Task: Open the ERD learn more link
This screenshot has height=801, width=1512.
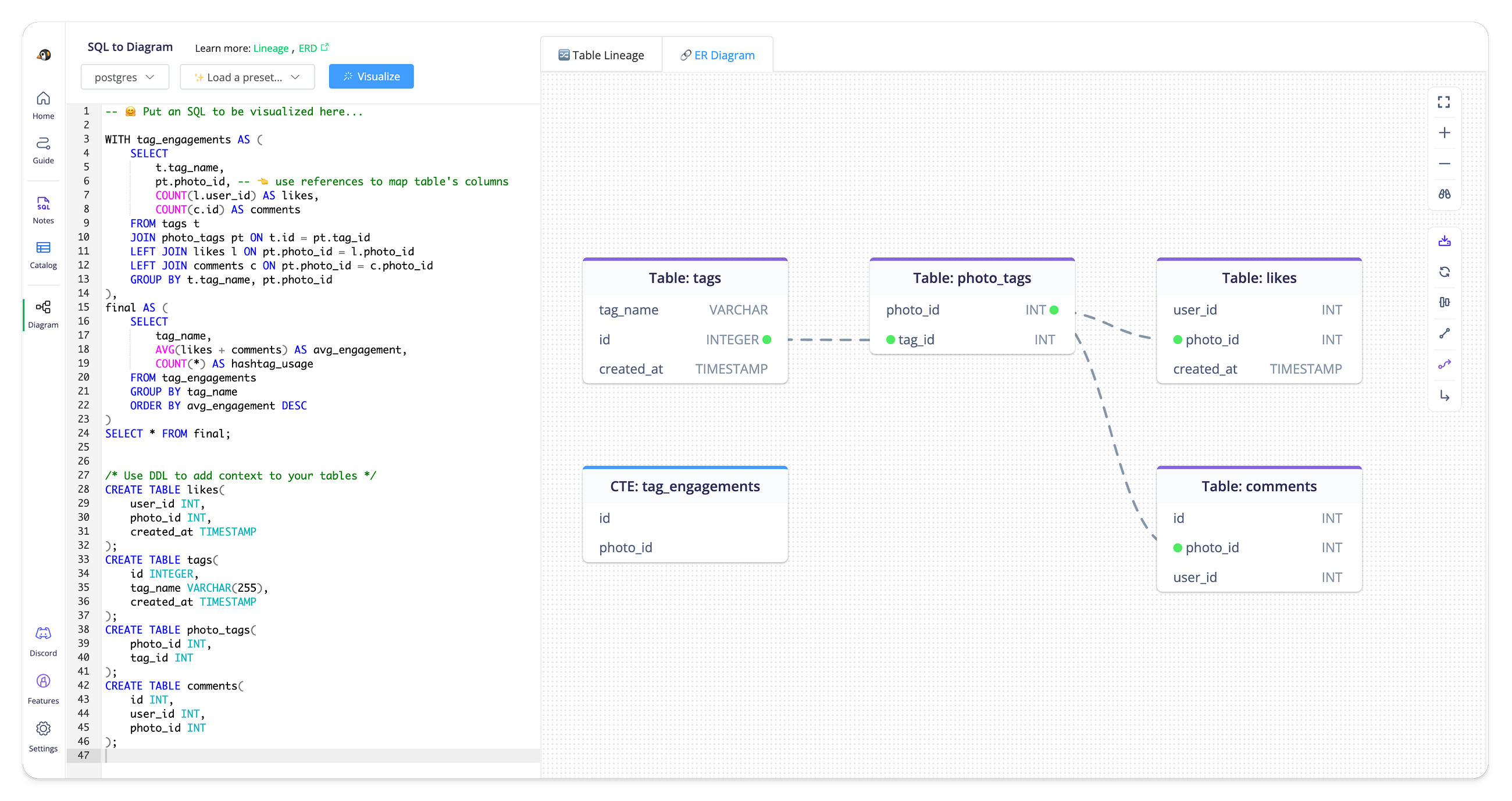Action: 308,48
